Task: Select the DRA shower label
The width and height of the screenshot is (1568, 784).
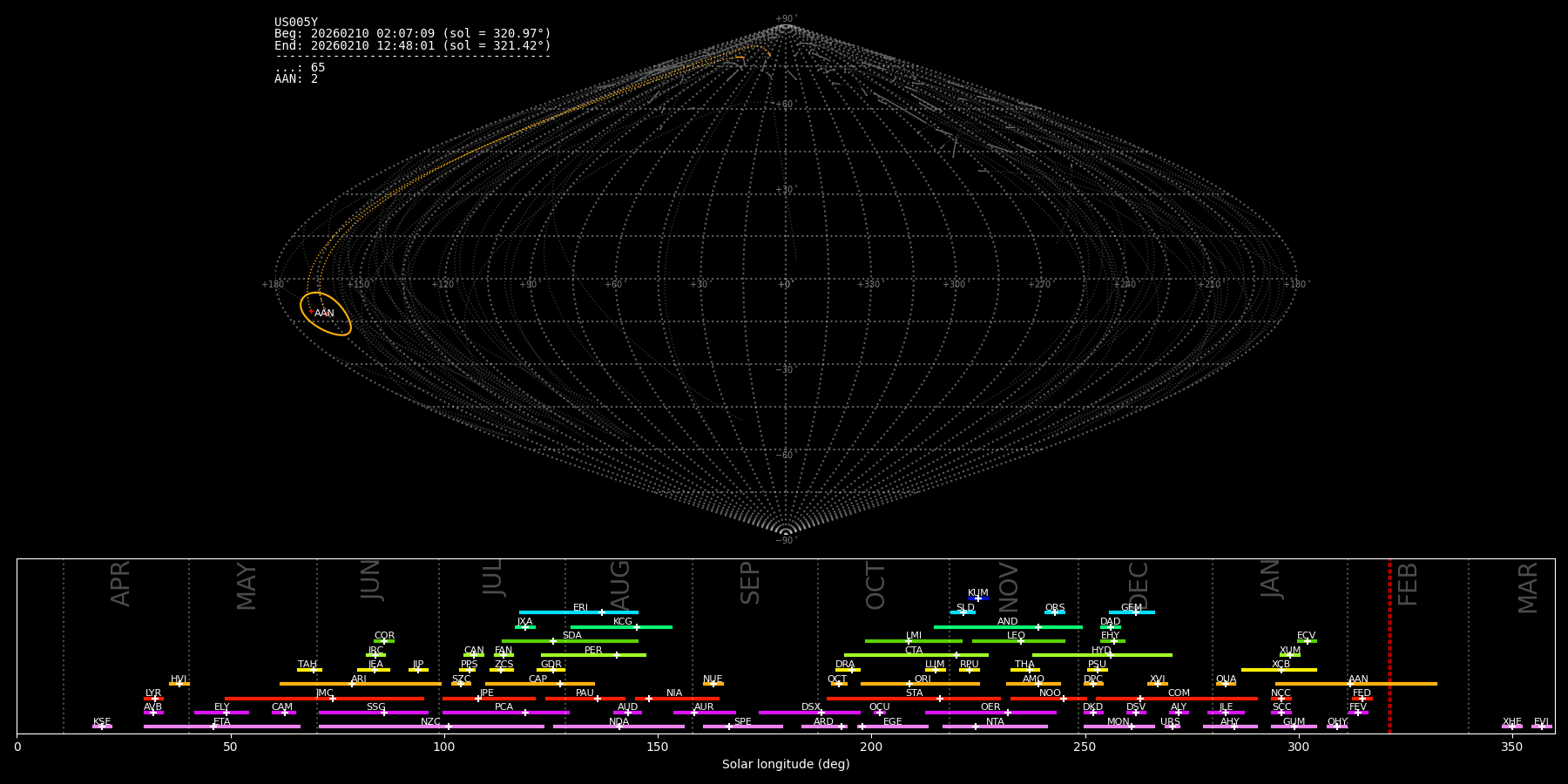Action: [x=845, y=665]
